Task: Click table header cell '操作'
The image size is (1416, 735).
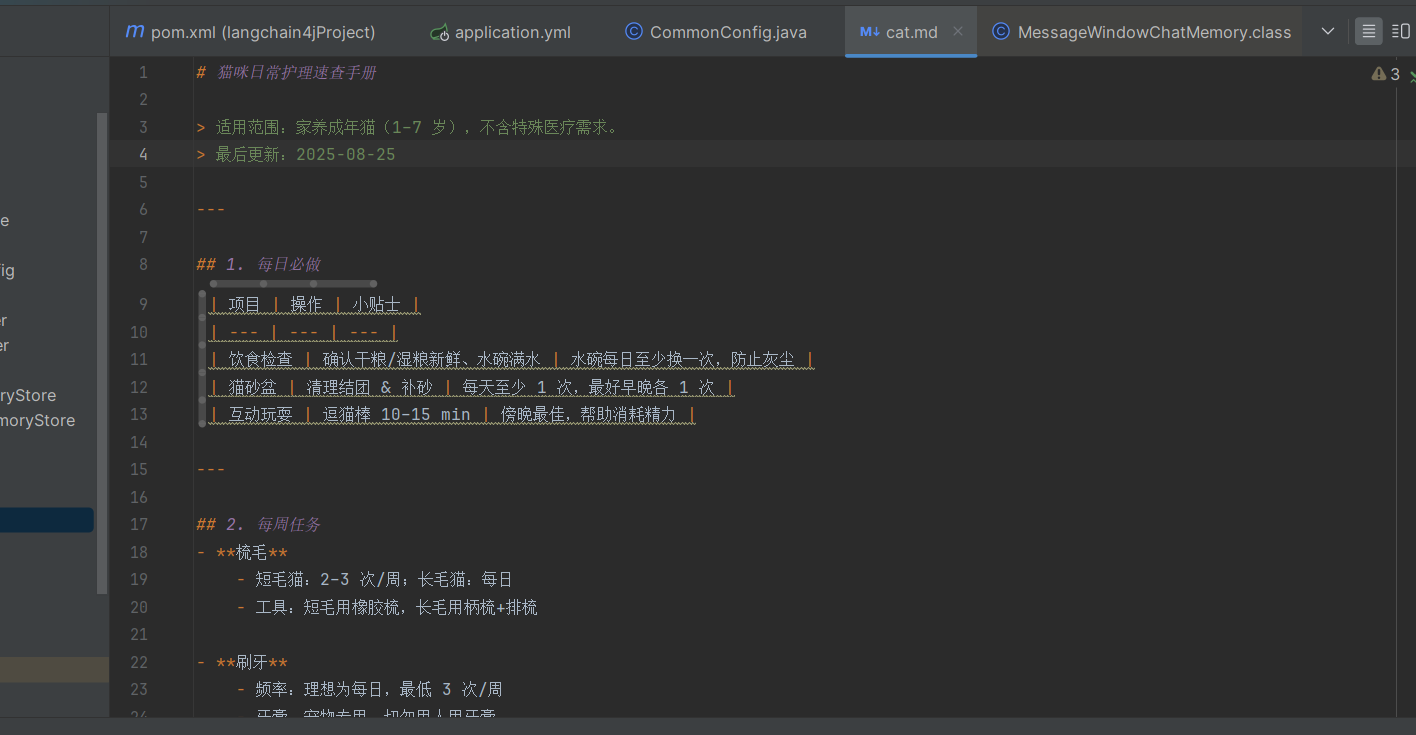Action: pyautogui.click(x=306, y=305)
